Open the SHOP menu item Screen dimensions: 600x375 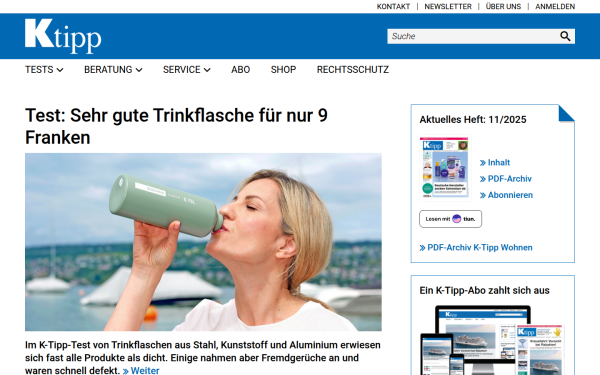tap(283, 70)
